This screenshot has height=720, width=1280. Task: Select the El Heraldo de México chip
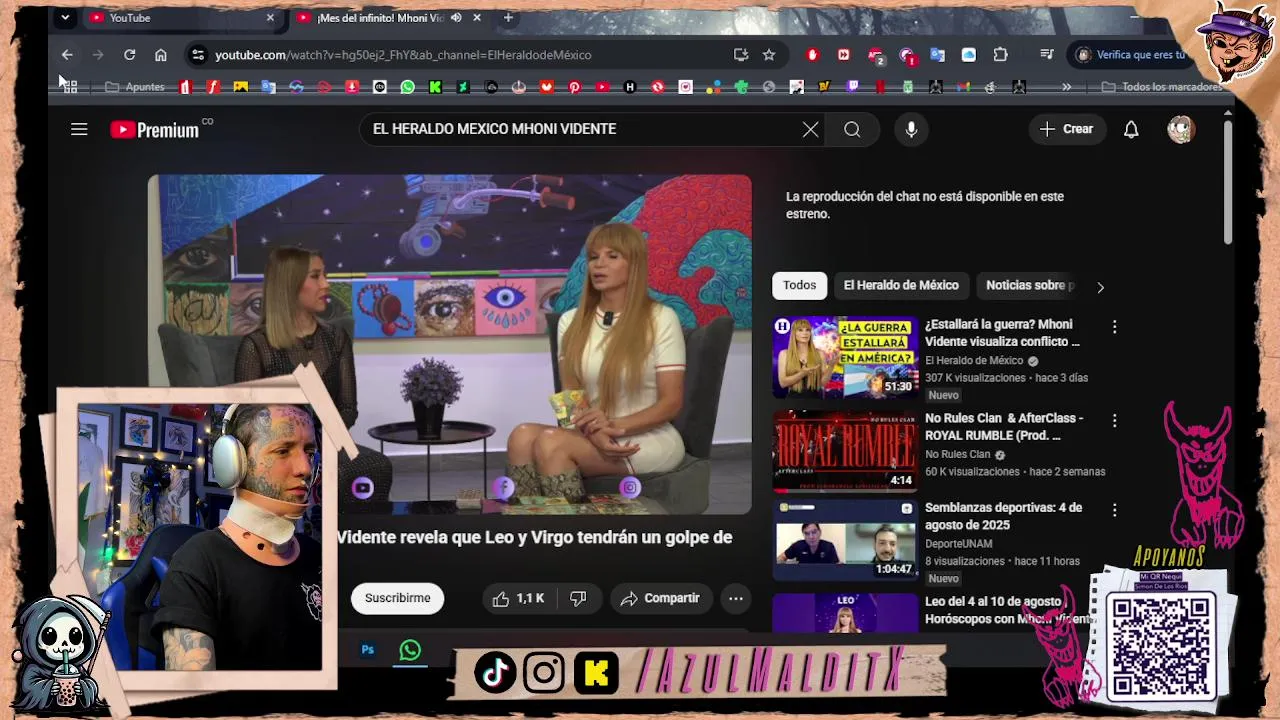901,285
